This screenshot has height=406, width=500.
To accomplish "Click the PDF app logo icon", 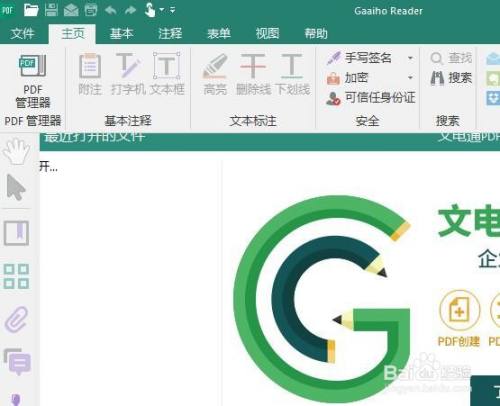I will tap(7, 10).
